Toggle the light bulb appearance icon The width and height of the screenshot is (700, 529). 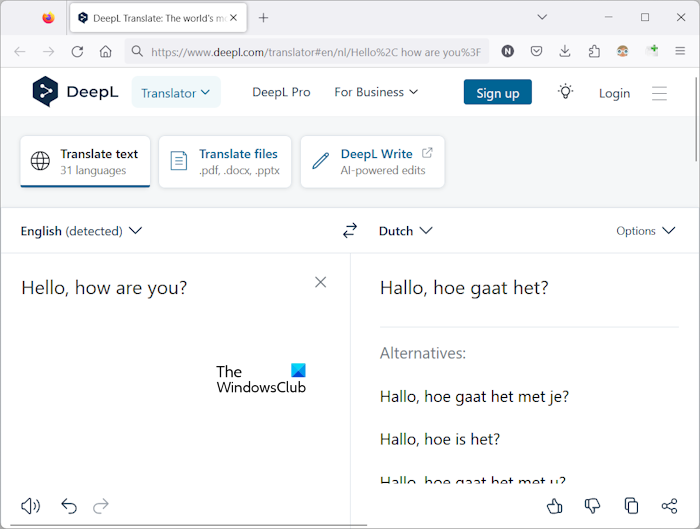click(565, 92)
